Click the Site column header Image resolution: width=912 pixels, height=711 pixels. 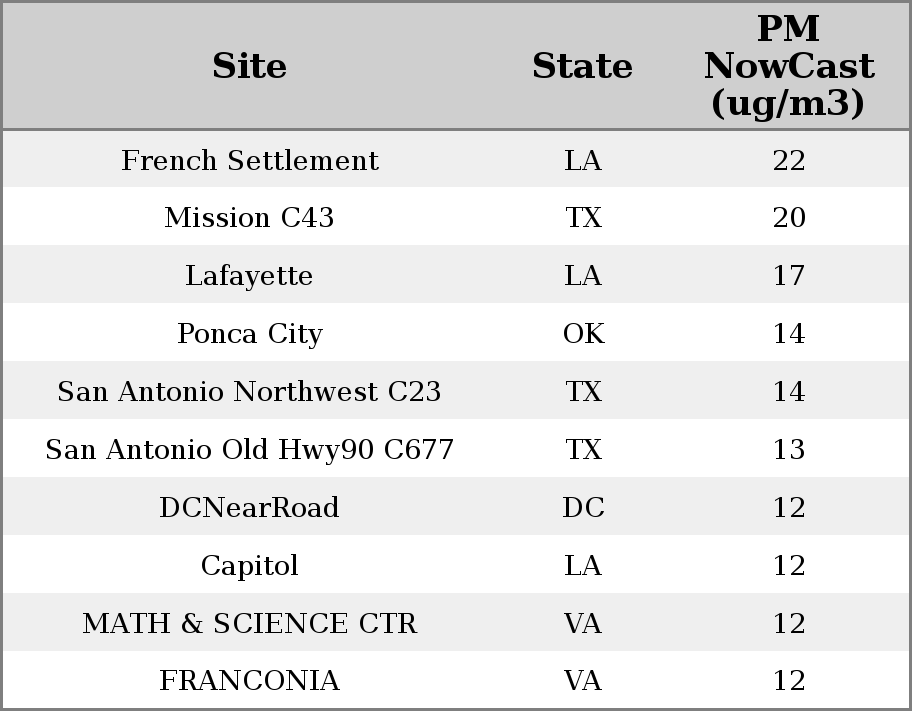click(x=249, y=66)
